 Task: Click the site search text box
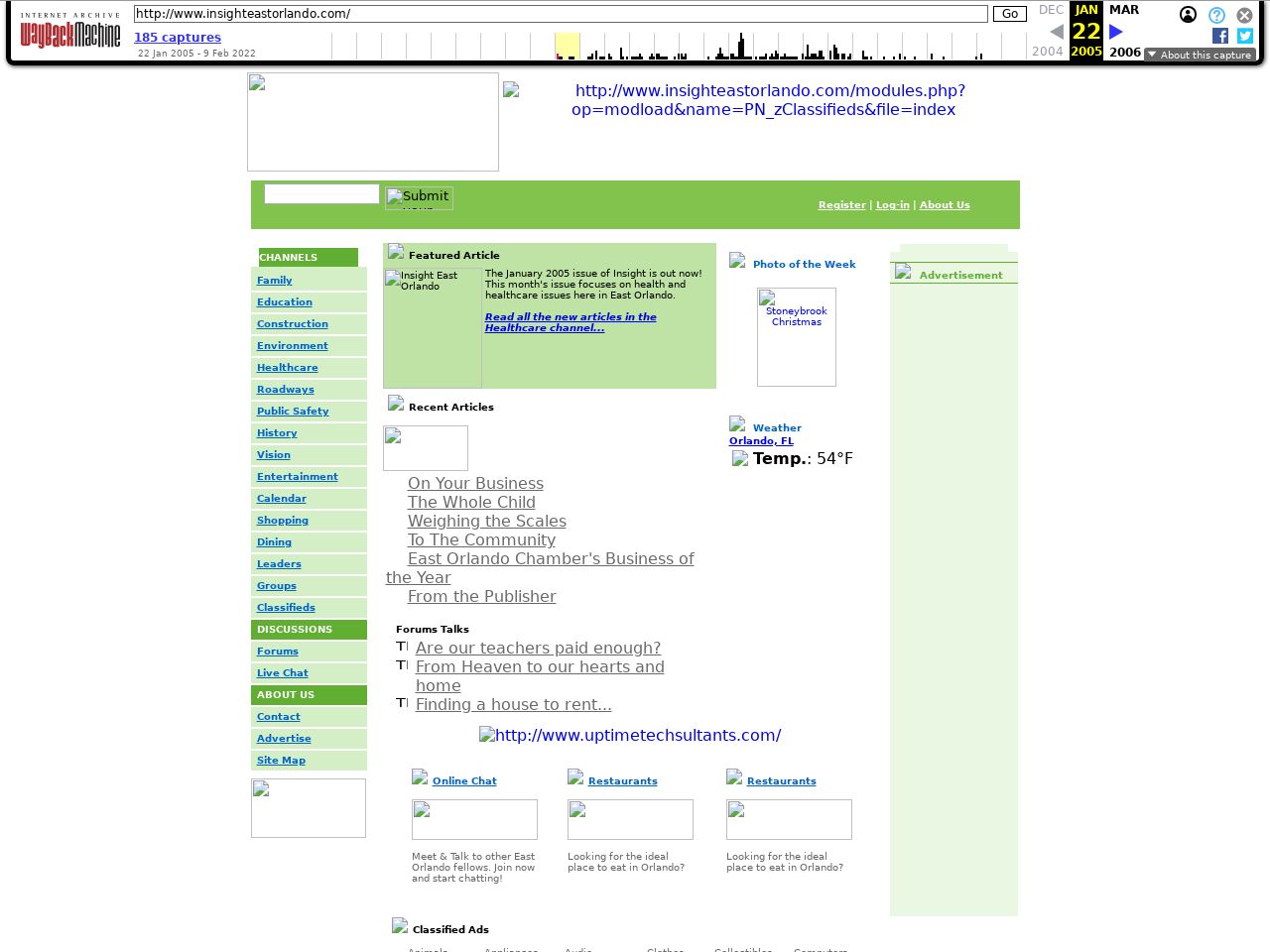point(321,194)
